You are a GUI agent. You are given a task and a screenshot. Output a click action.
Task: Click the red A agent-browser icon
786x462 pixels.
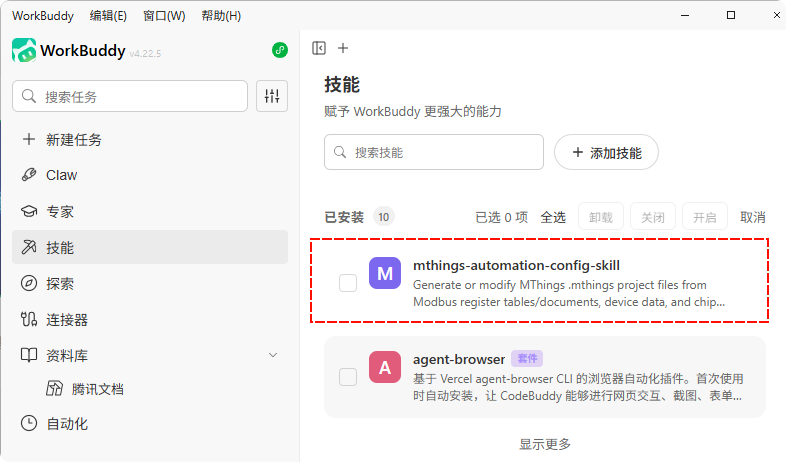click(x=384, y=367)
